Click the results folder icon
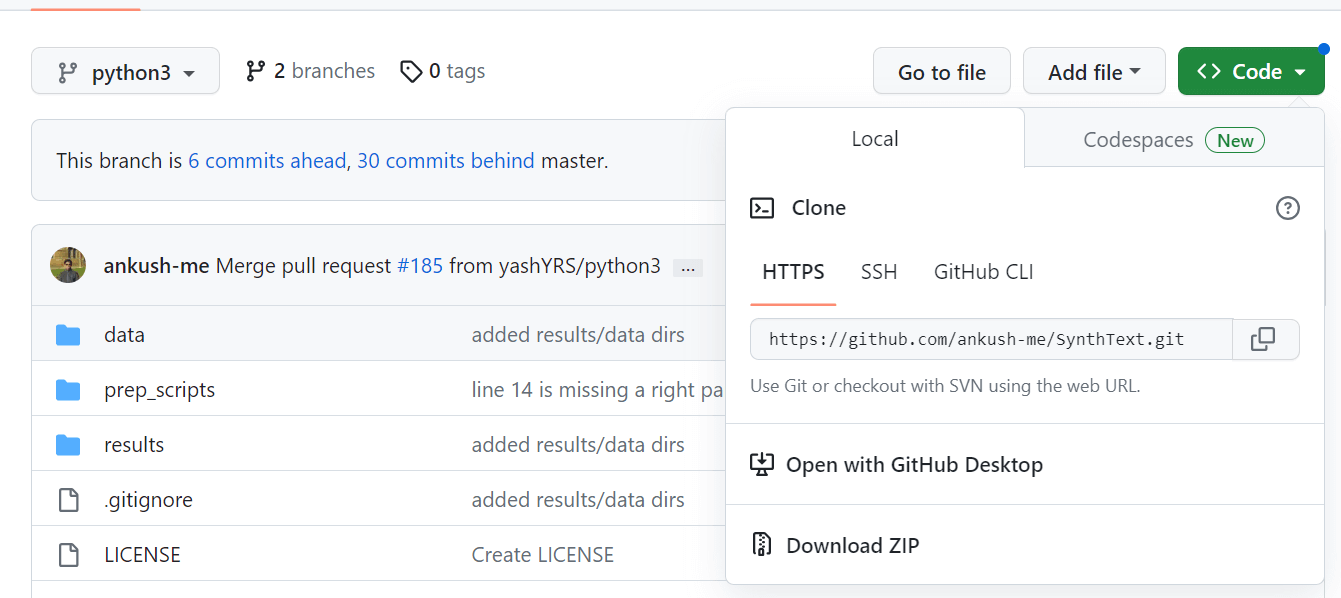The image size is (1341, 598). coord(68,445)
